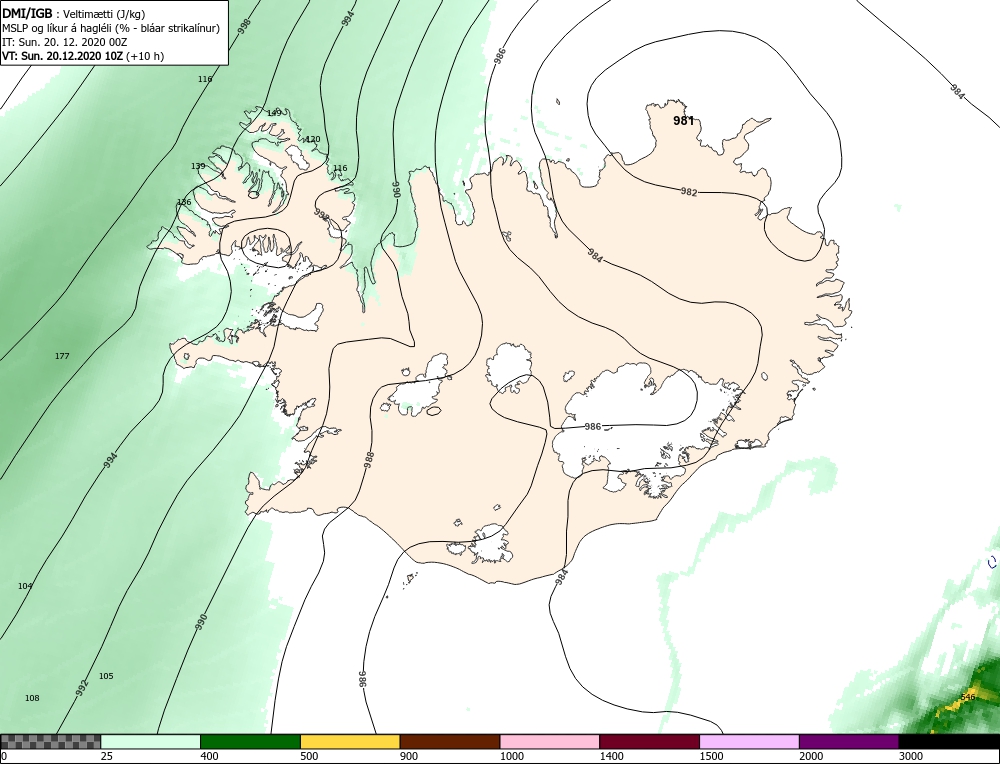Click the legend tick label '400'

pyautogui.click(x=209, y=756)
